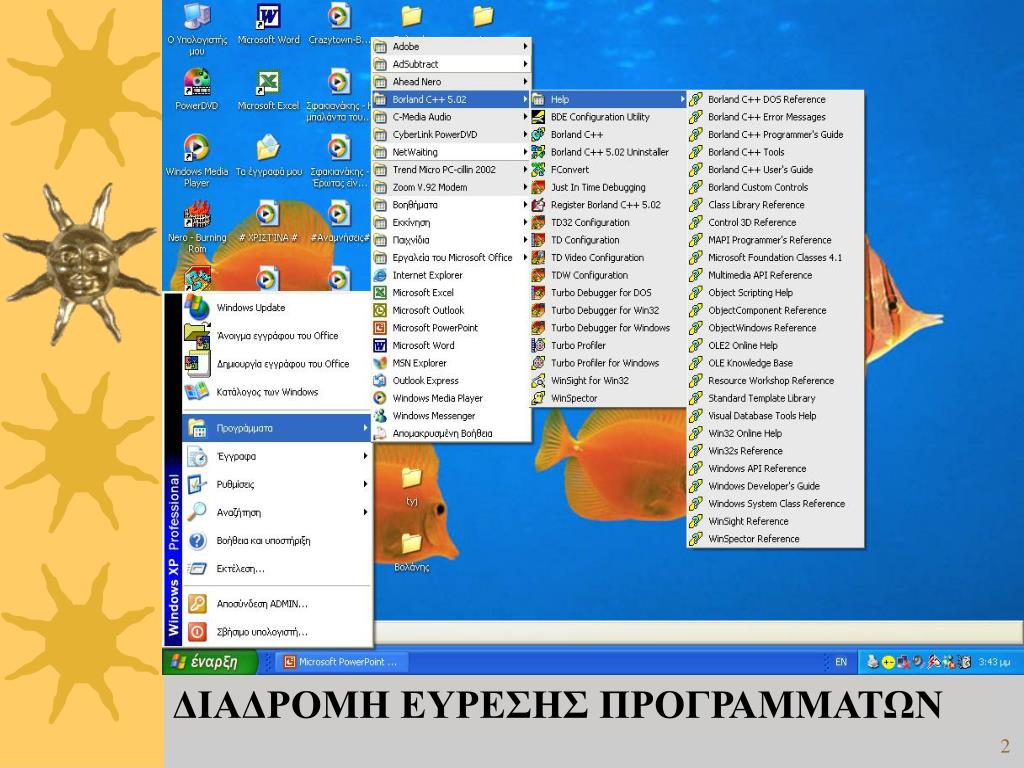The image size is (1024, 768).
Task: Select Turbo Debugger for Win32
Action: coord(608,310)
